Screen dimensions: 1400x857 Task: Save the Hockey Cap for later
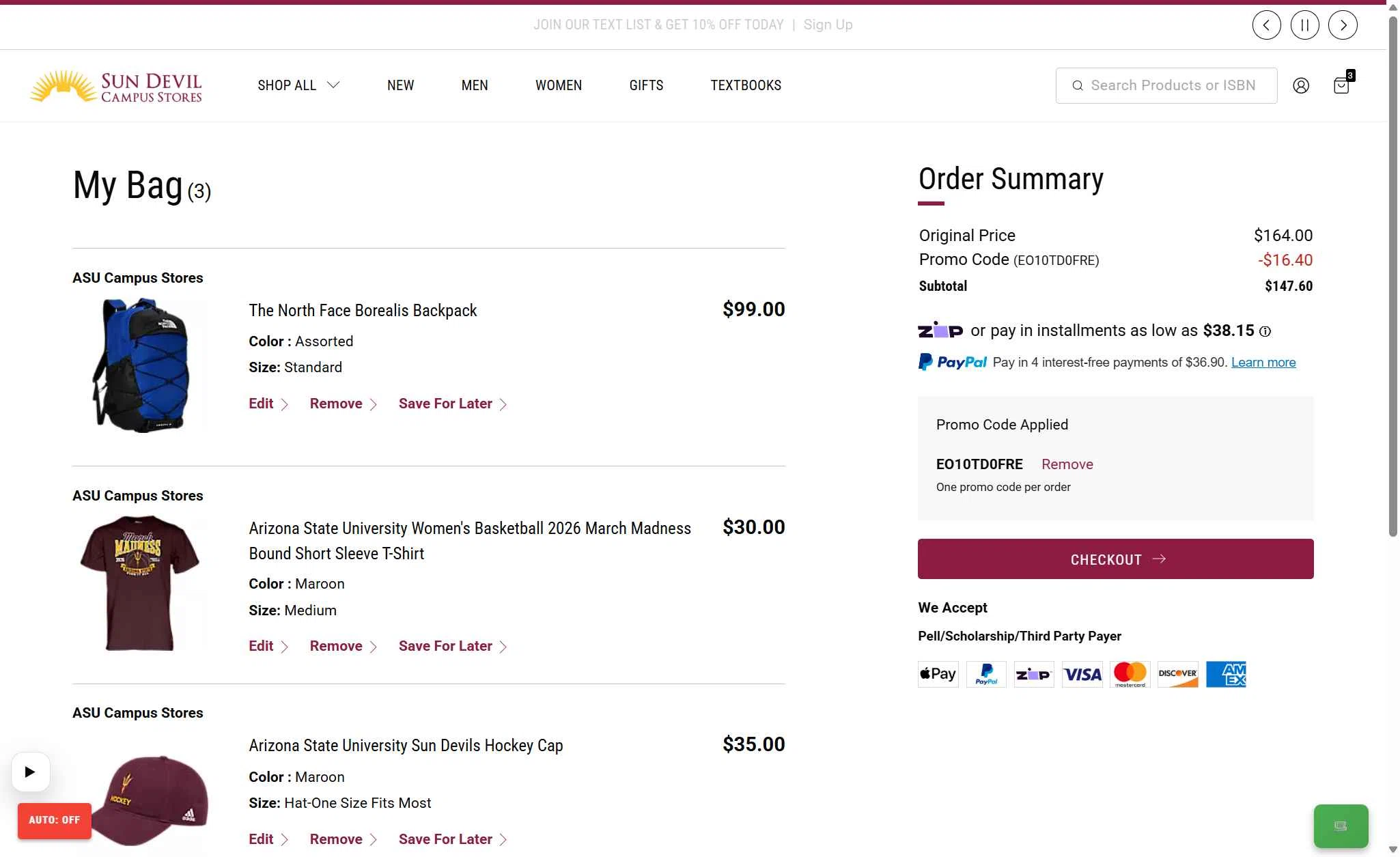click(453, 839)
